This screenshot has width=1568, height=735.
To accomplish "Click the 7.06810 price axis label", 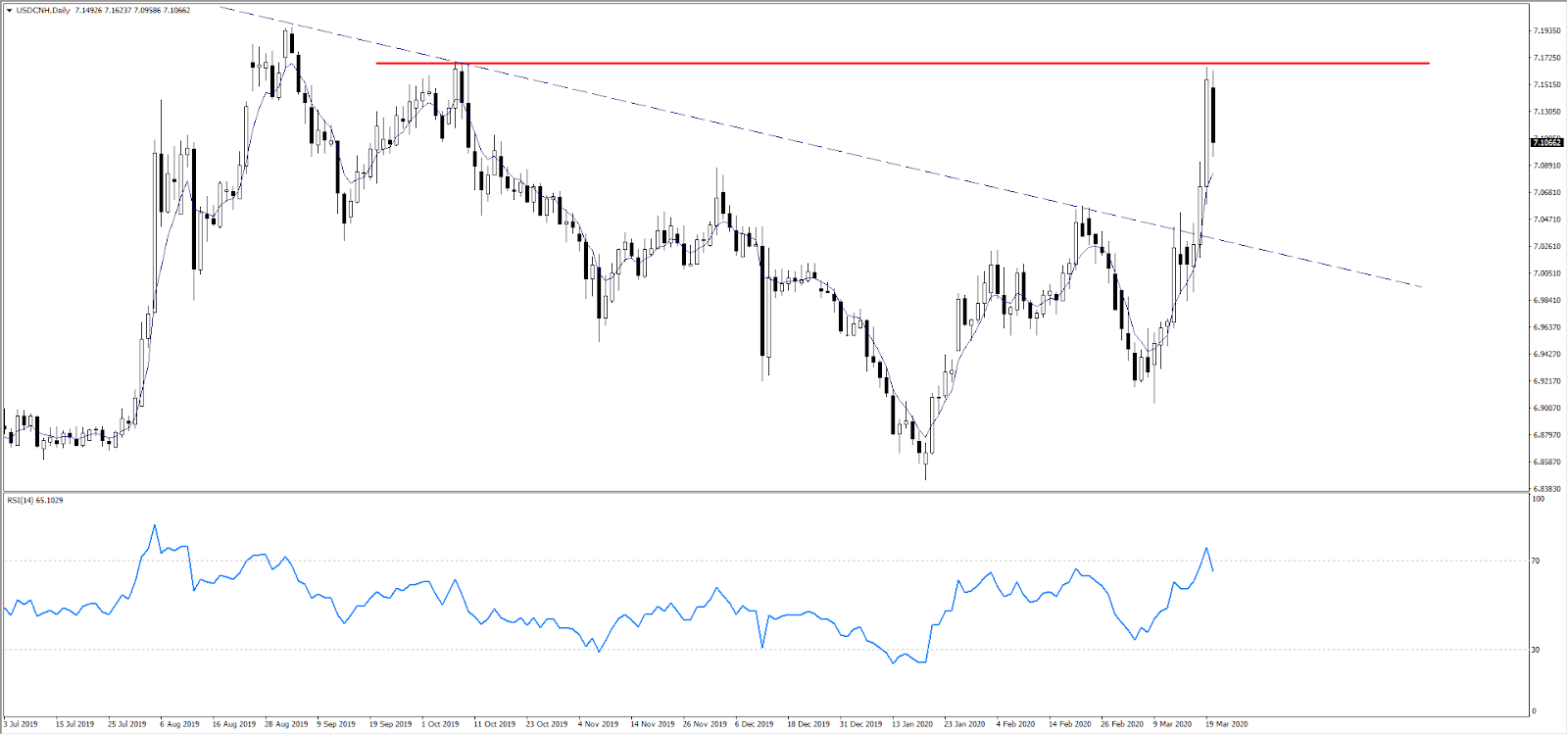I will click(x=1546, y=193).
